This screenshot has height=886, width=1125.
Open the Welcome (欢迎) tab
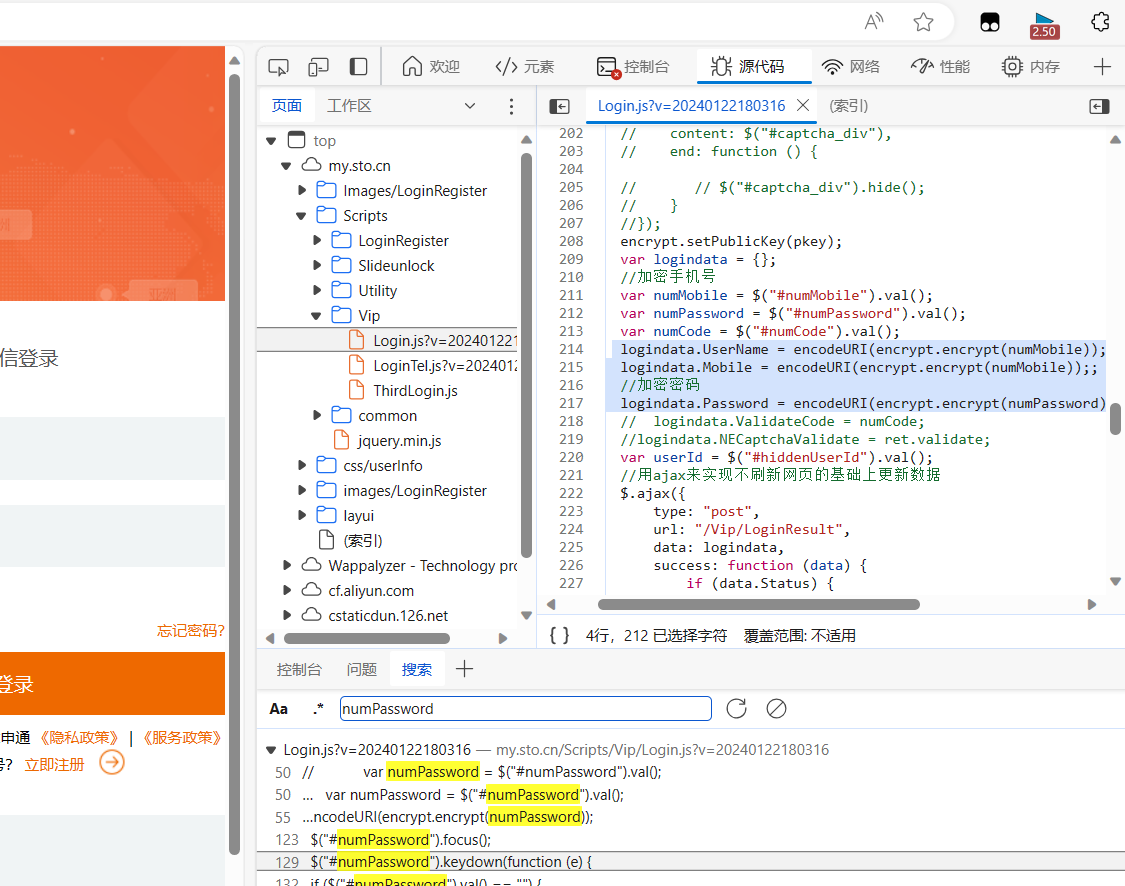[x=430, y=67]
